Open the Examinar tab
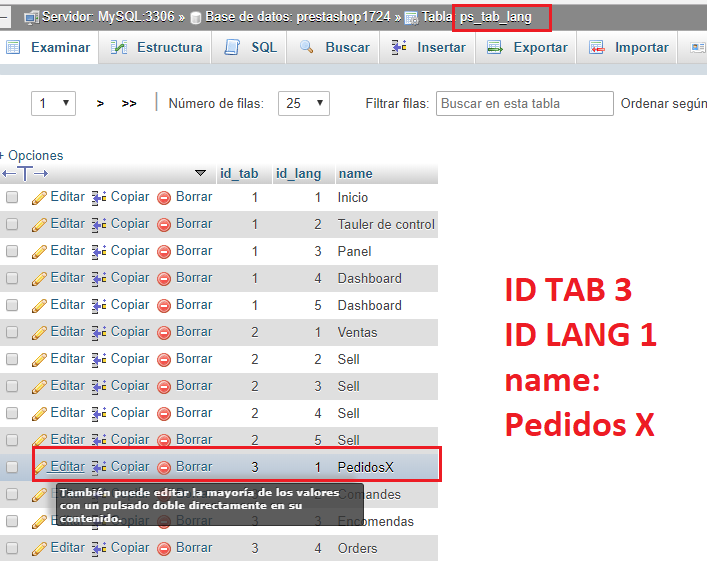Screen dimensions: 707x561 pos(49,47)
